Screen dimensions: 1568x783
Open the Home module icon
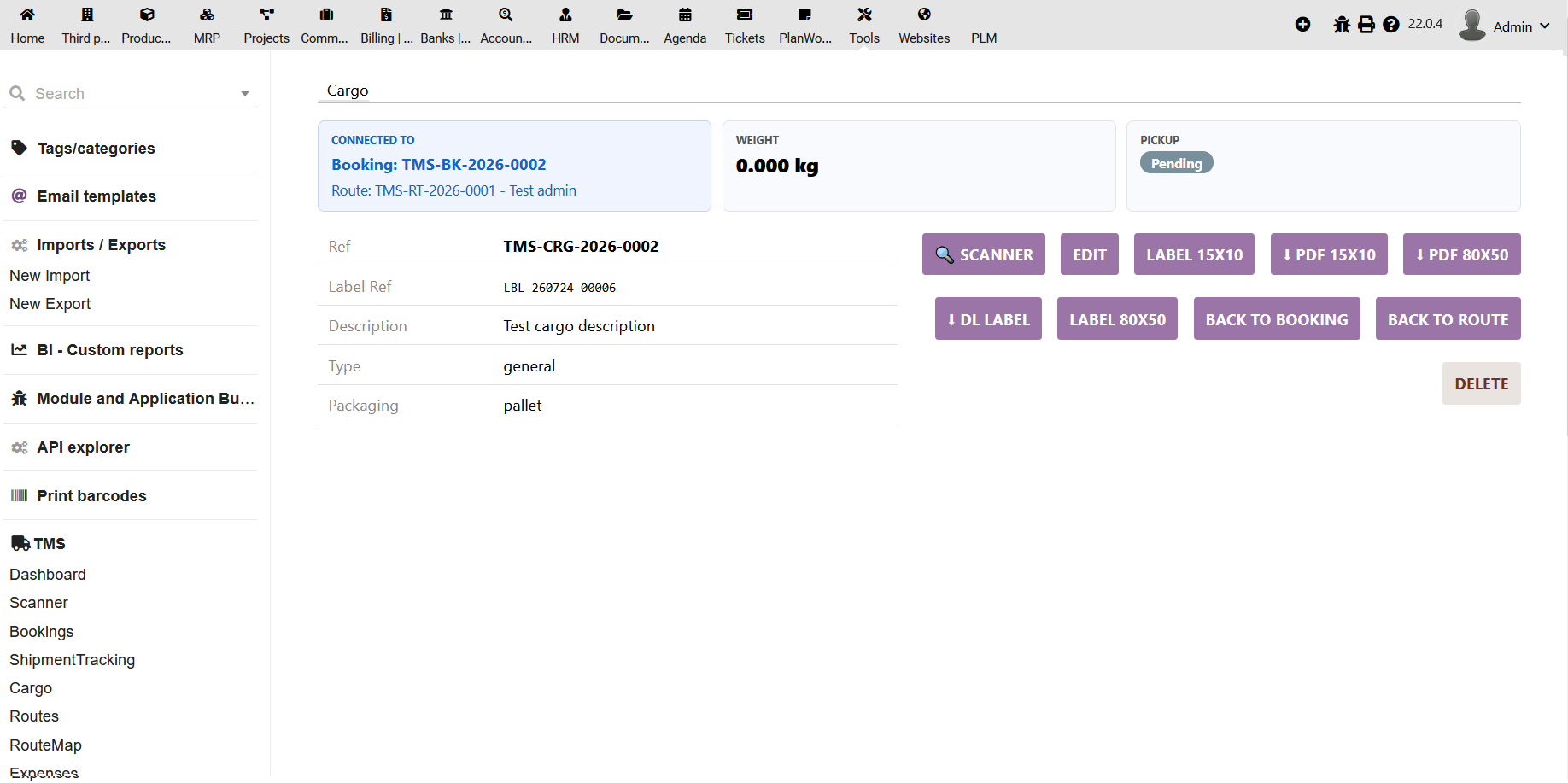click(x=27, y=15)
